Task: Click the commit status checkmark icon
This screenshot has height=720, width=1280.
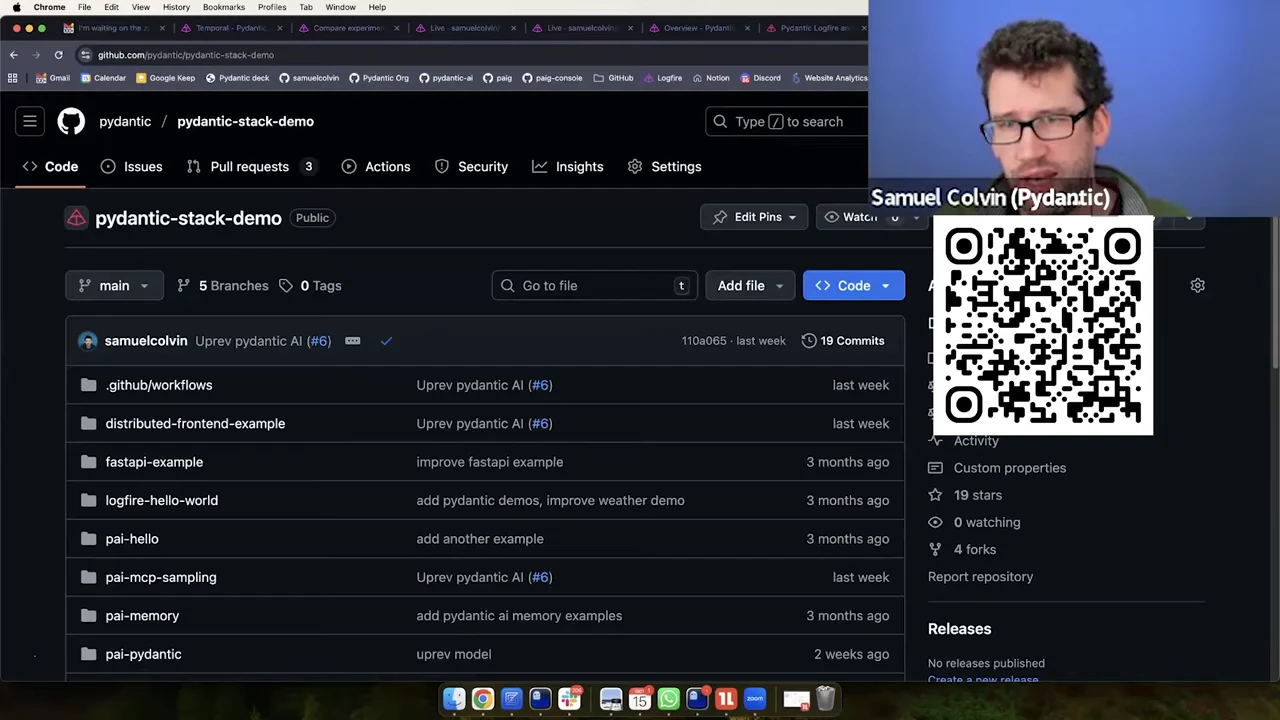Action: [386, 341]
